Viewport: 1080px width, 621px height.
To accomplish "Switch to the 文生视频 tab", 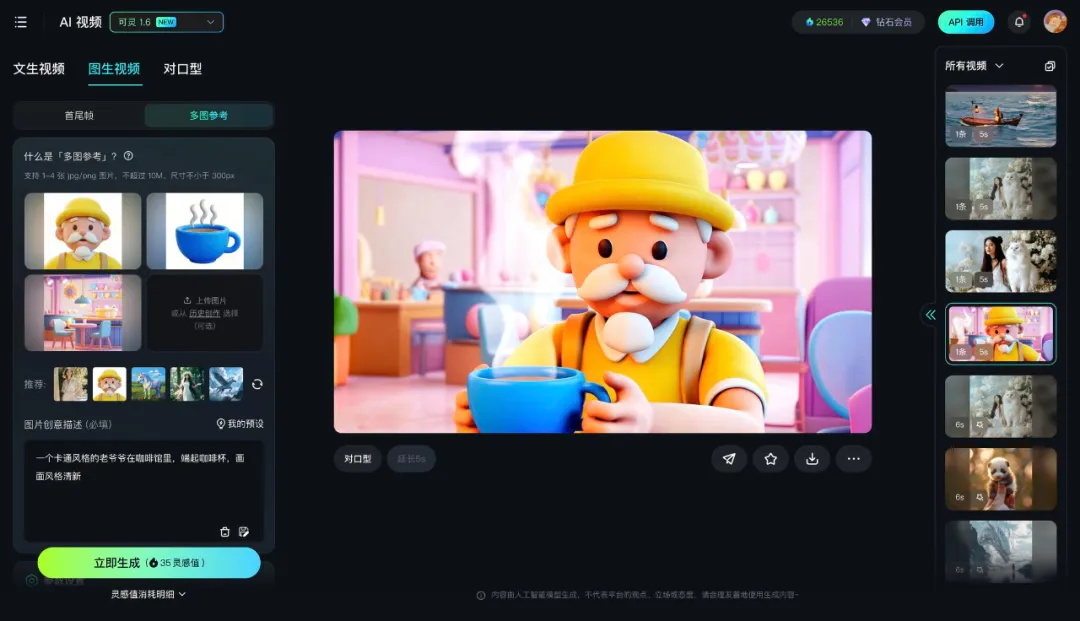I will point(39,69).
